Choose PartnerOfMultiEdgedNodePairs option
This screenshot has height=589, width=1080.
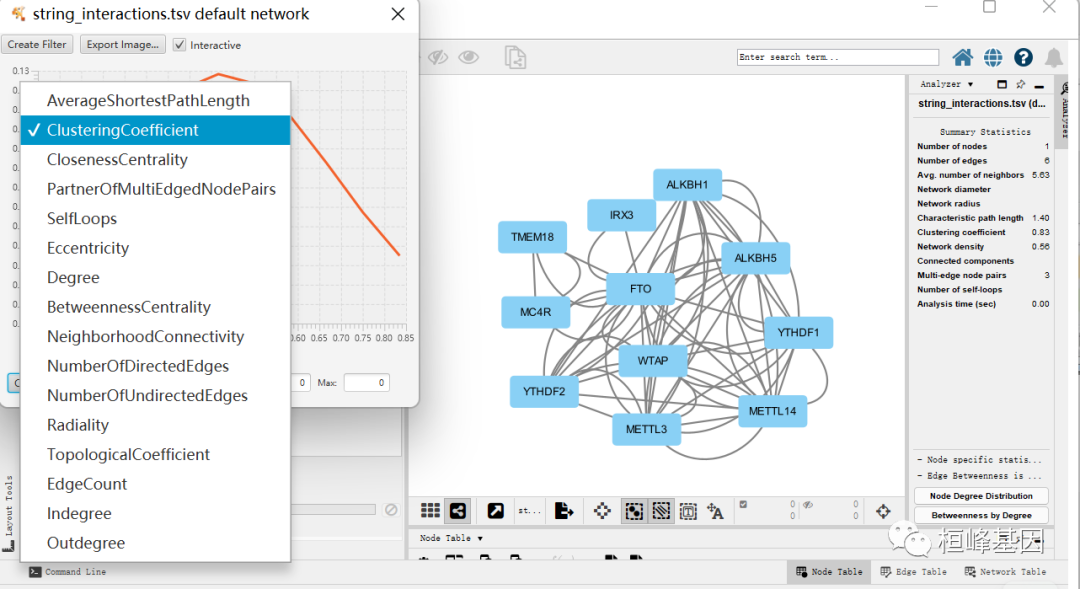[x=156, y=189]
